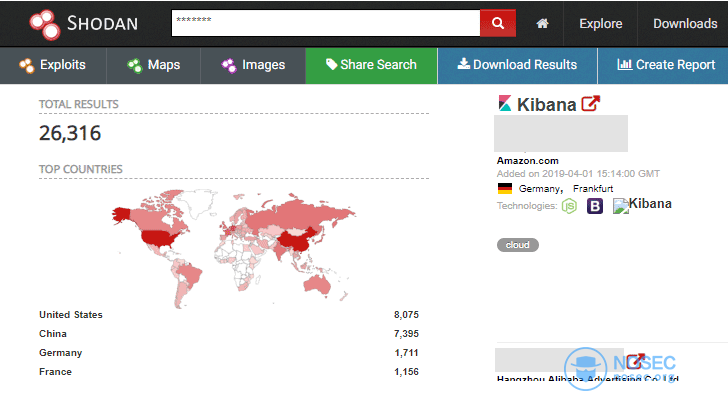This screenshot has width=728, height=415.
Task: Click the 26,316 total results number
Action: [x=70, y=134]
